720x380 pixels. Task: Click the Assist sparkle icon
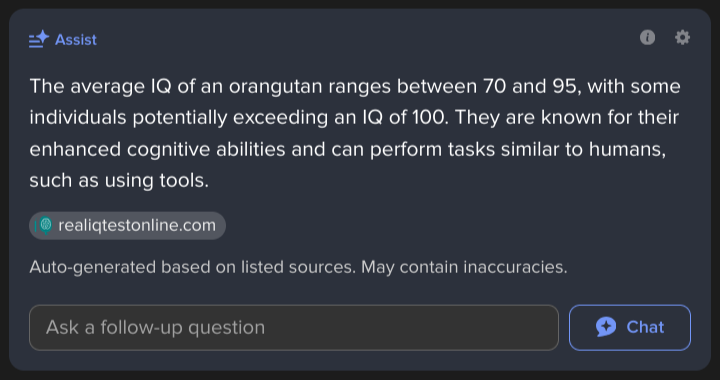point(39,39)
